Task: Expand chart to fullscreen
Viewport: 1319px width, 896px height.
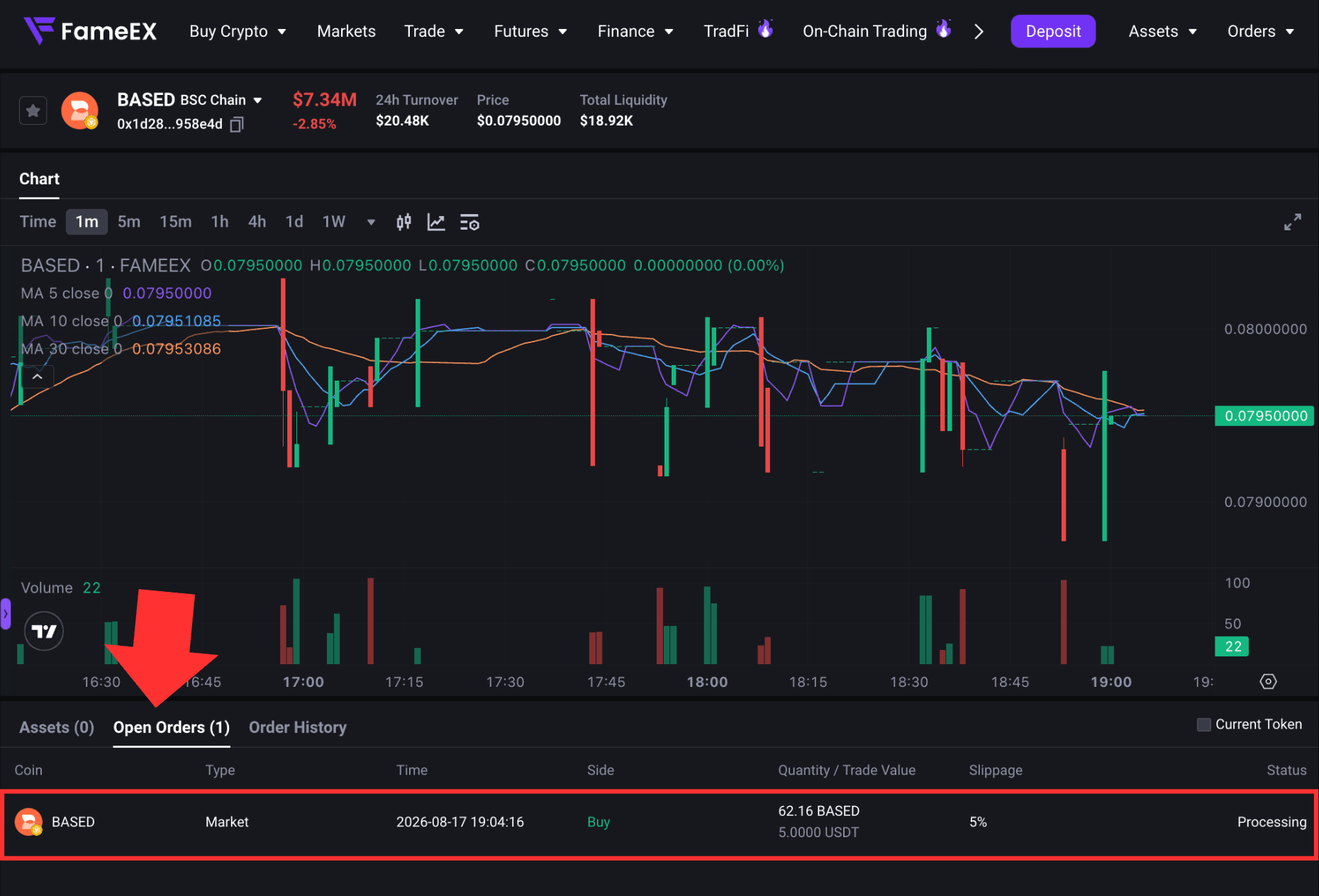Action: click(x=1292, y=222)
